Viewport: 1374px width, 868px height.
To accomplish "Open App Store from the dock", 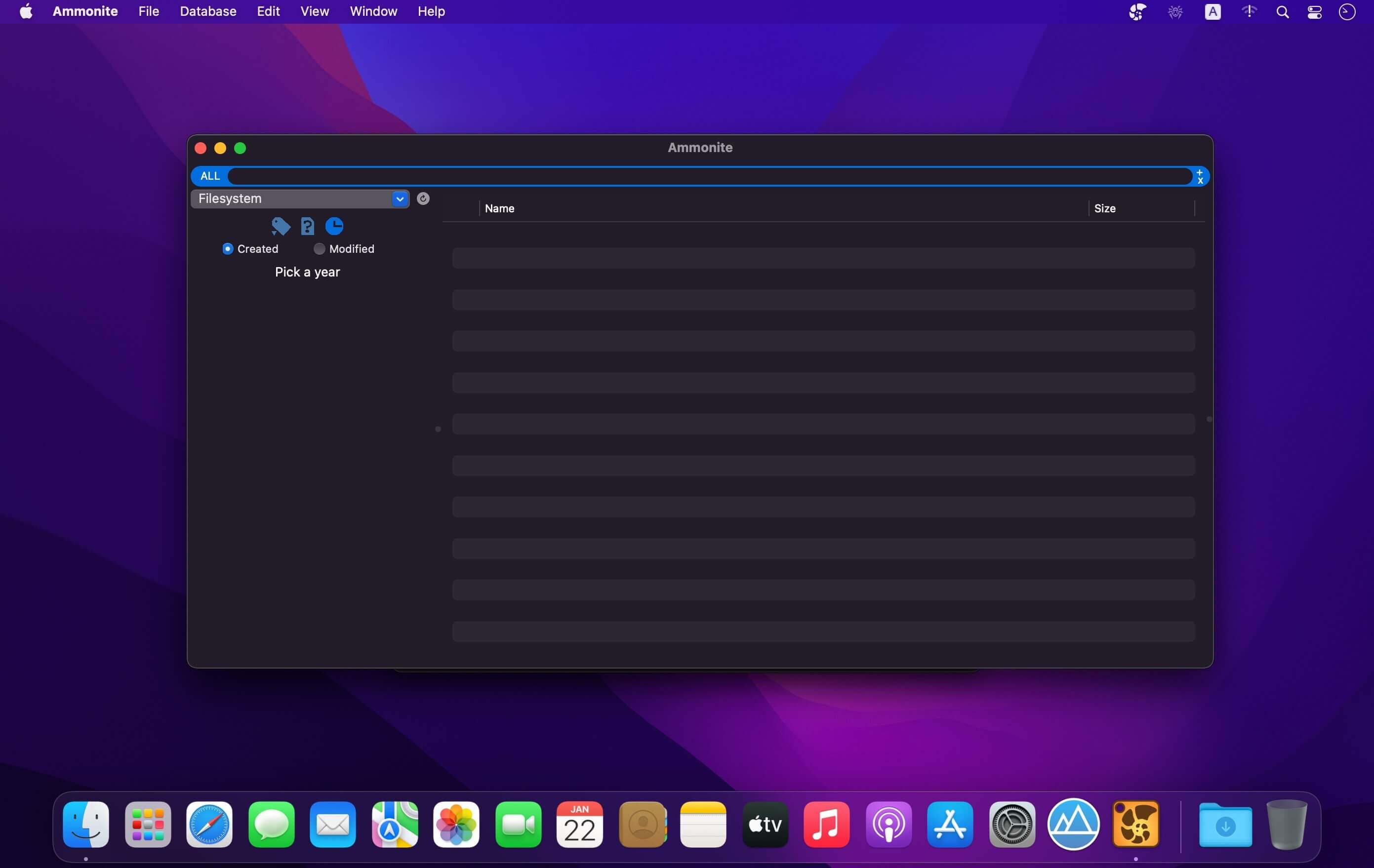I will (949, 824).
